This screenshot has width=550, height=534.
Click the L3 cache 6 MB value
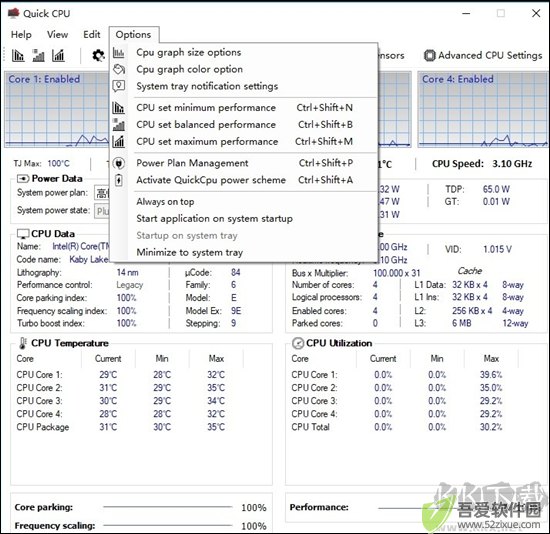(462, 323)
